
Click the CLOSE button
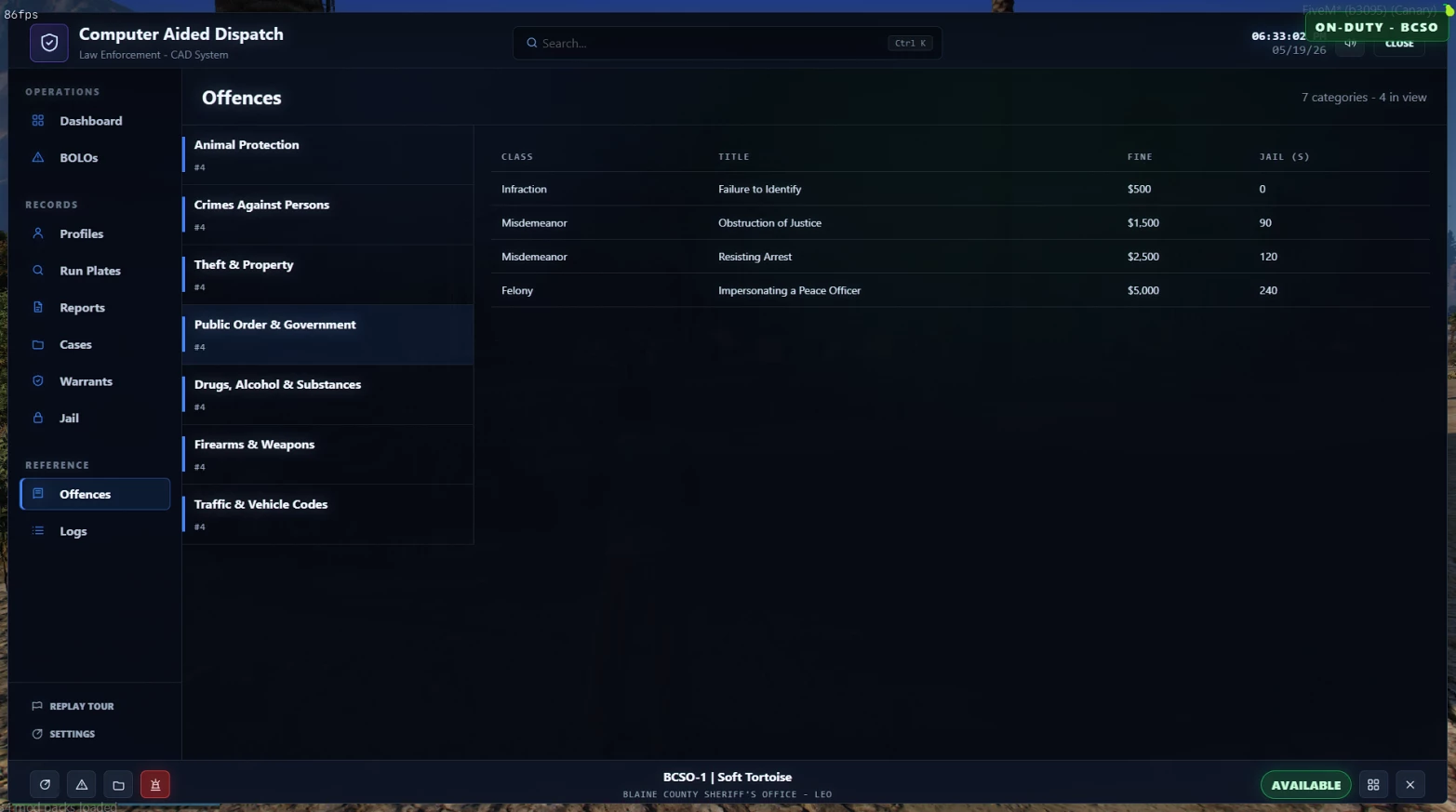(1399, 45)
